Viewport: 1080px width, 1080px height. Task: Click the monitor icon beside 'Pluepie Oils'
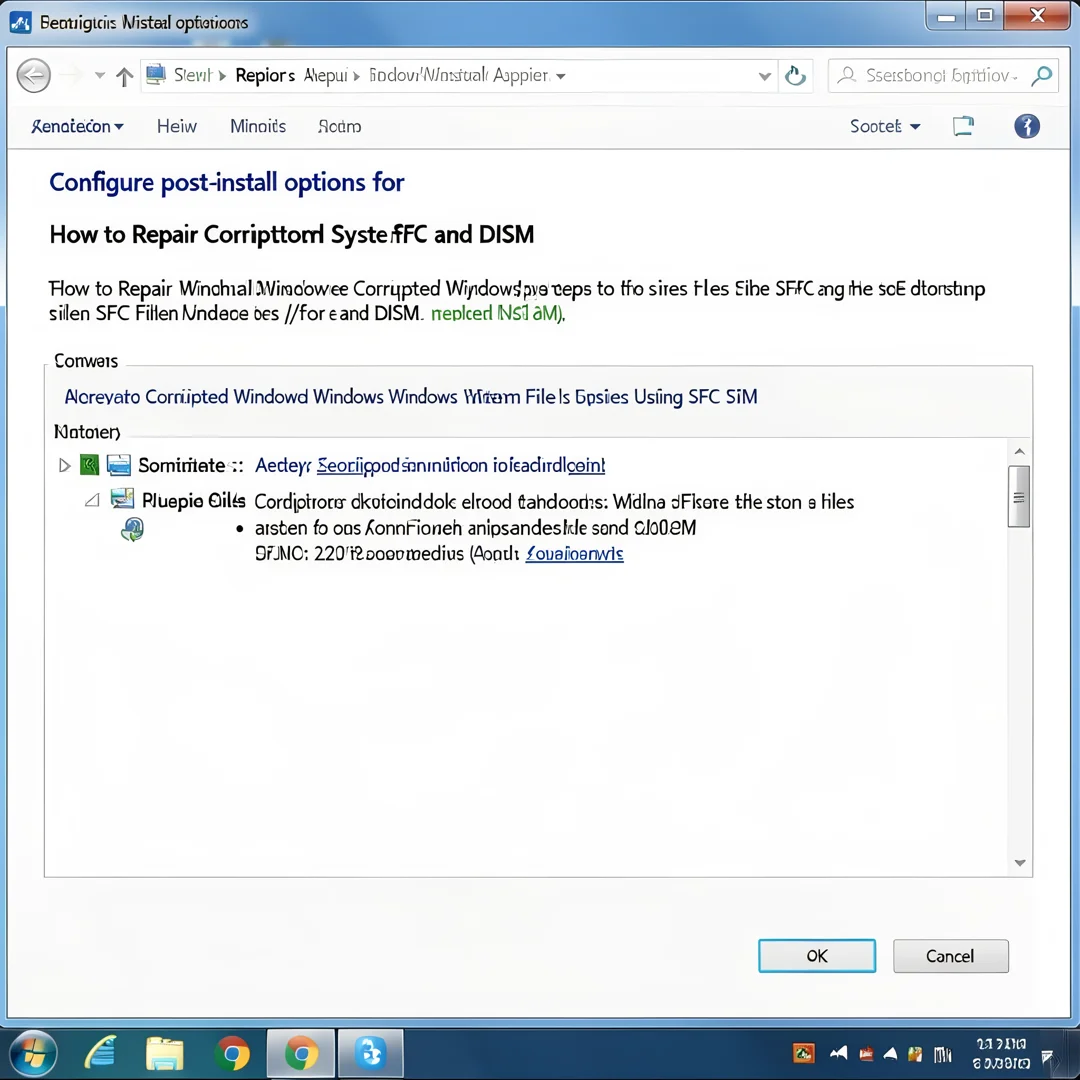click(x=122, y=499)
